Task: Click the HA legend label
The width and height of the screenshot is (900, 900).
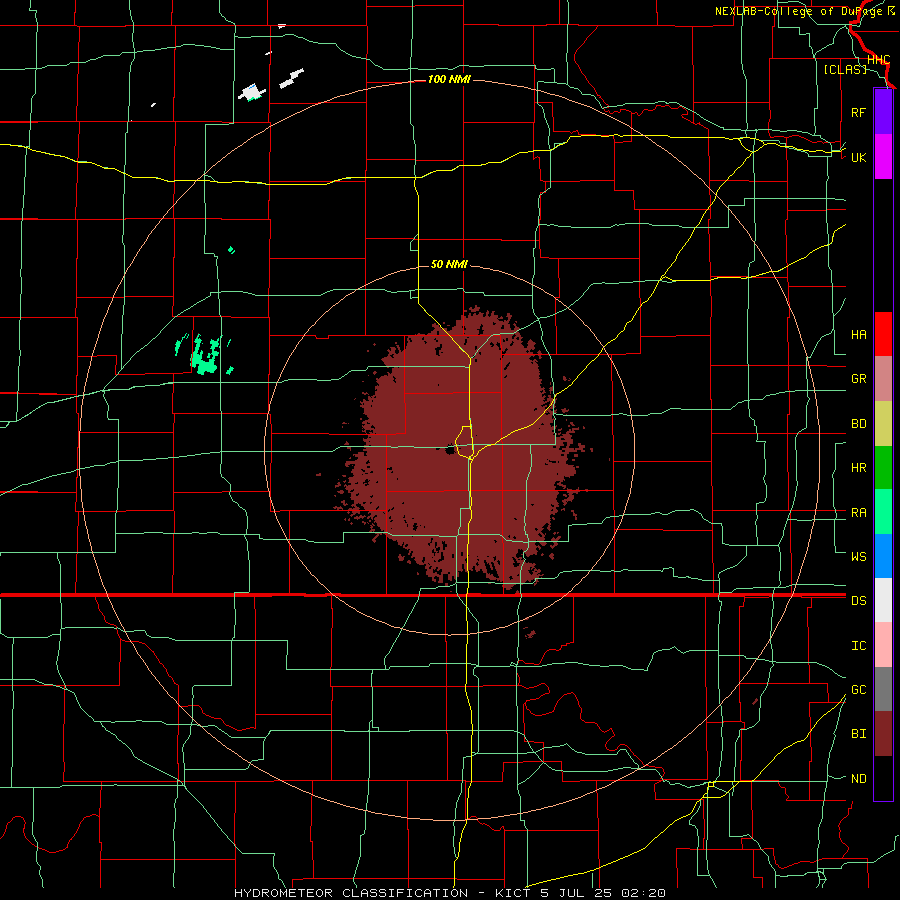Action: coord(858,334)
